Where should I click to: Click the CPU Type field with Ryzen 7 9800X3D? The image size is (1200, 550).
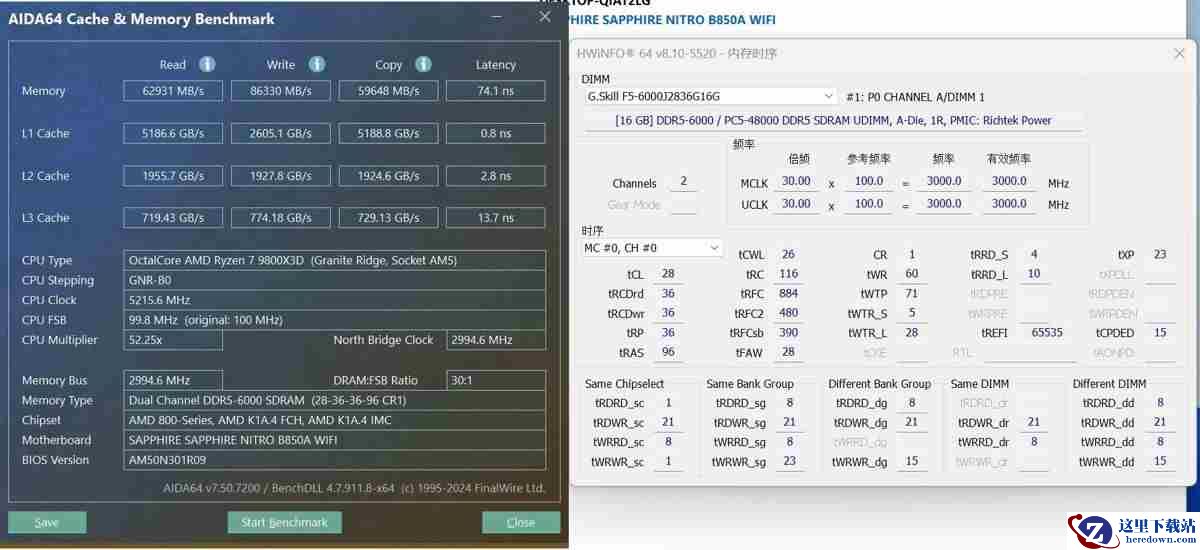[336, 260]
